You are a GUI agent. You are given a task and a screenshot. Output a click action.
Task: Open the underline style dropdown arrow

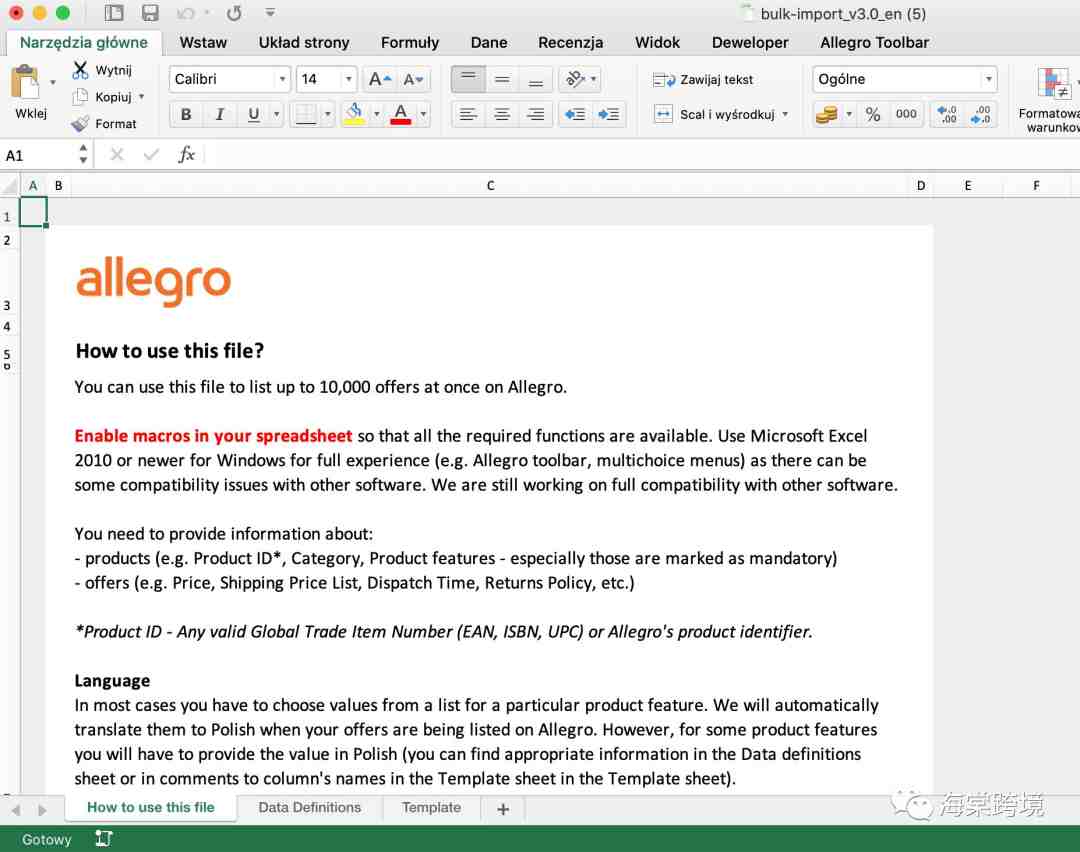[276, 114]
